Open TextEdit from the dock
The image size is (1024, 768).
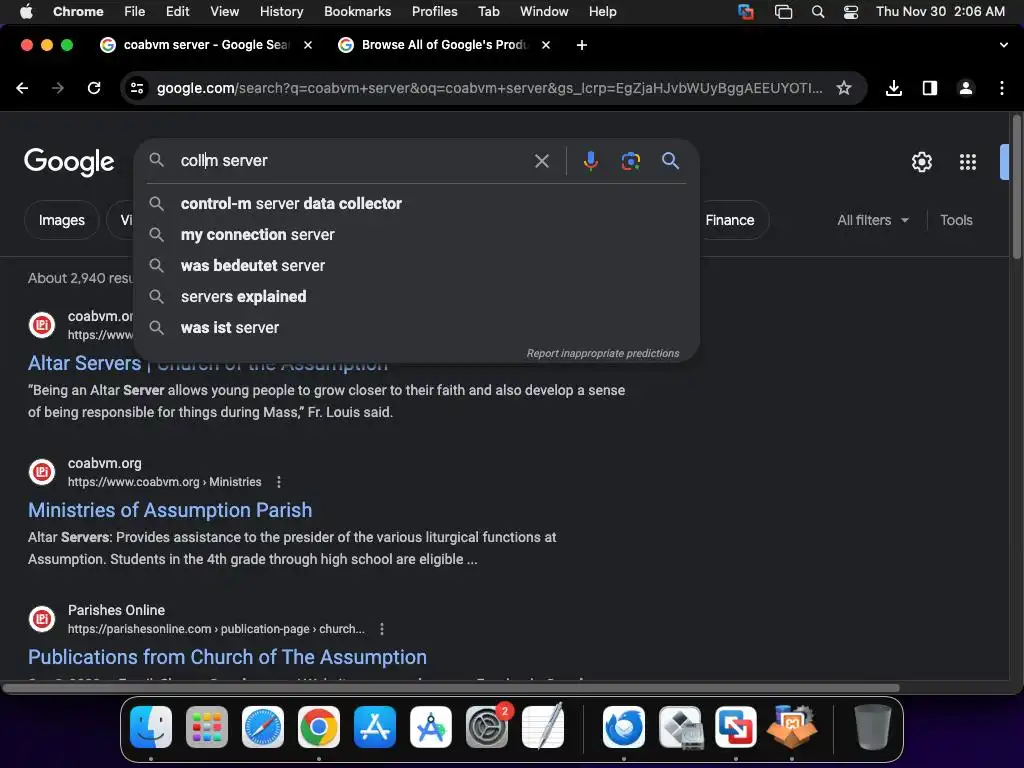pyautogui.click(x=543, y=726)
